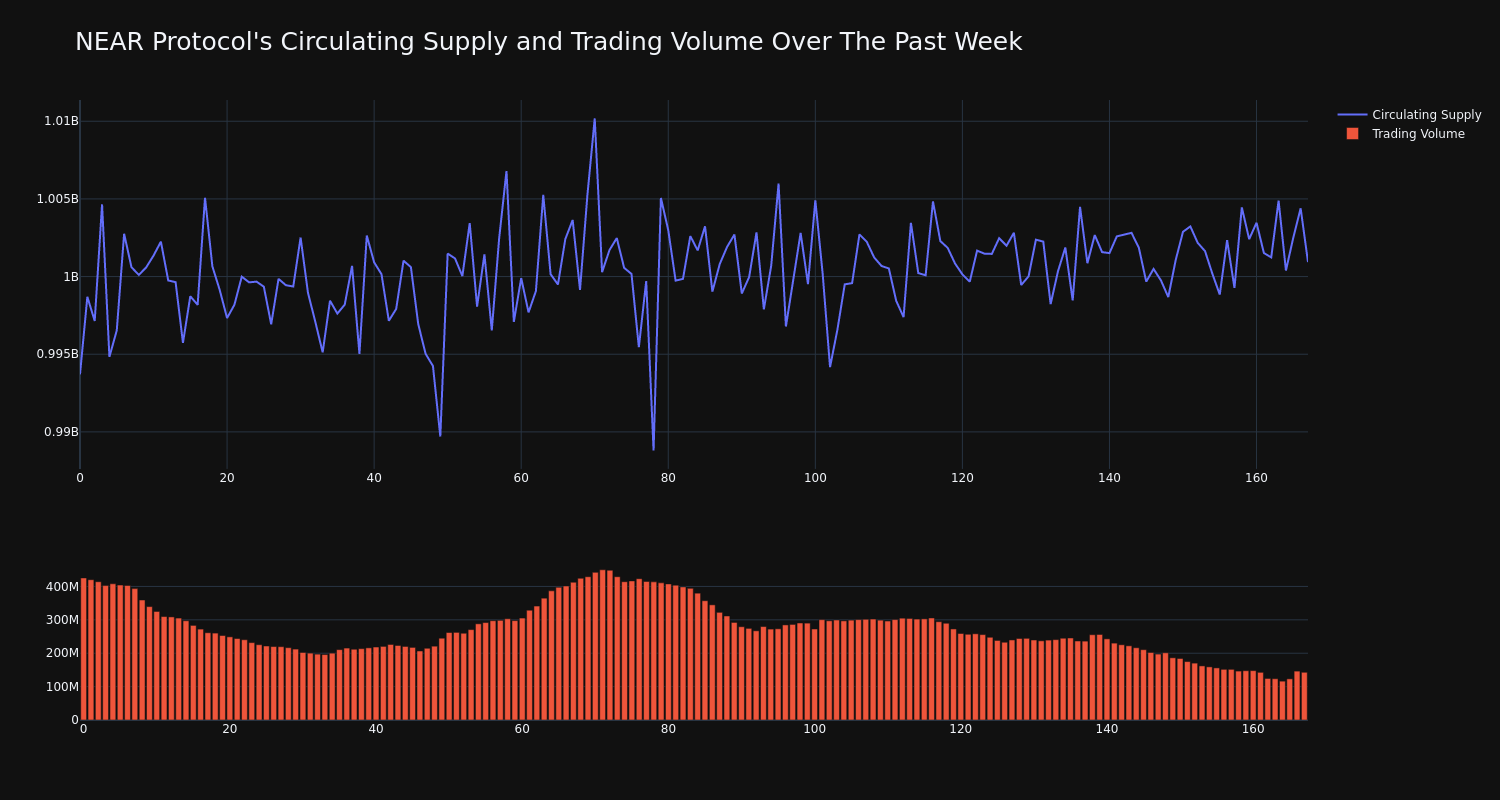
Task: Select the 1.01B y-axis label
Action: click(61, 121)
